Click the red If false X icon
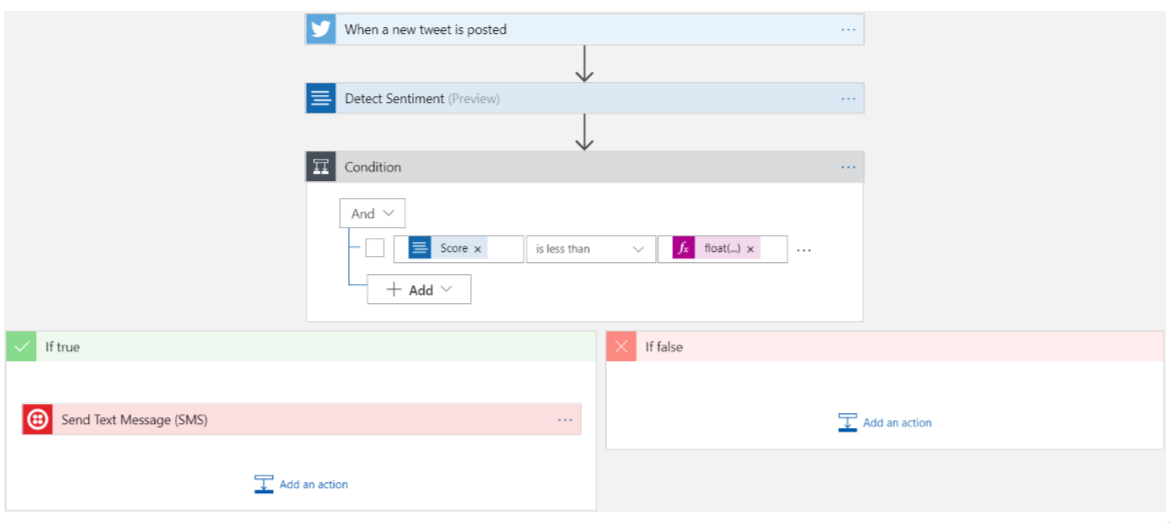 coord(621,347)
